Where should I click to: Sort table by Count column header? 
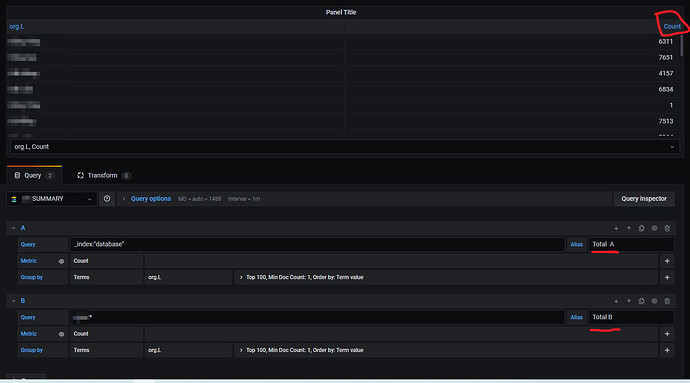click(x=672, y=26)
